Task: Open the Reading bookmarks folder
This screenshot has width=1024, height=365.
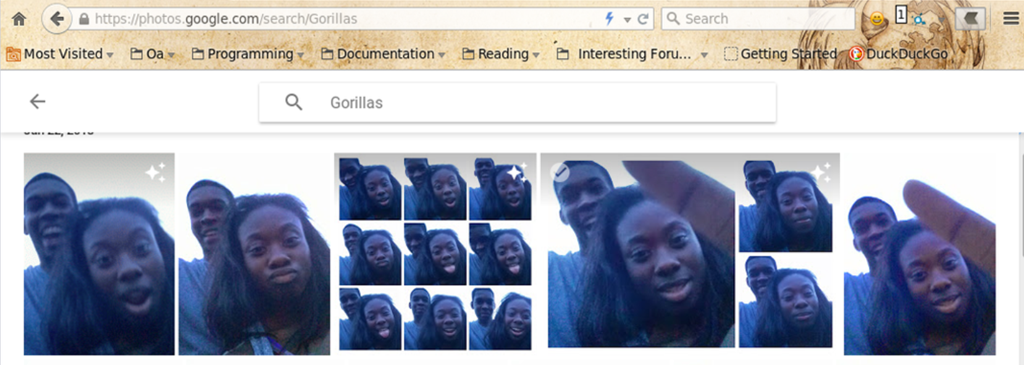Action: point(501,54)
